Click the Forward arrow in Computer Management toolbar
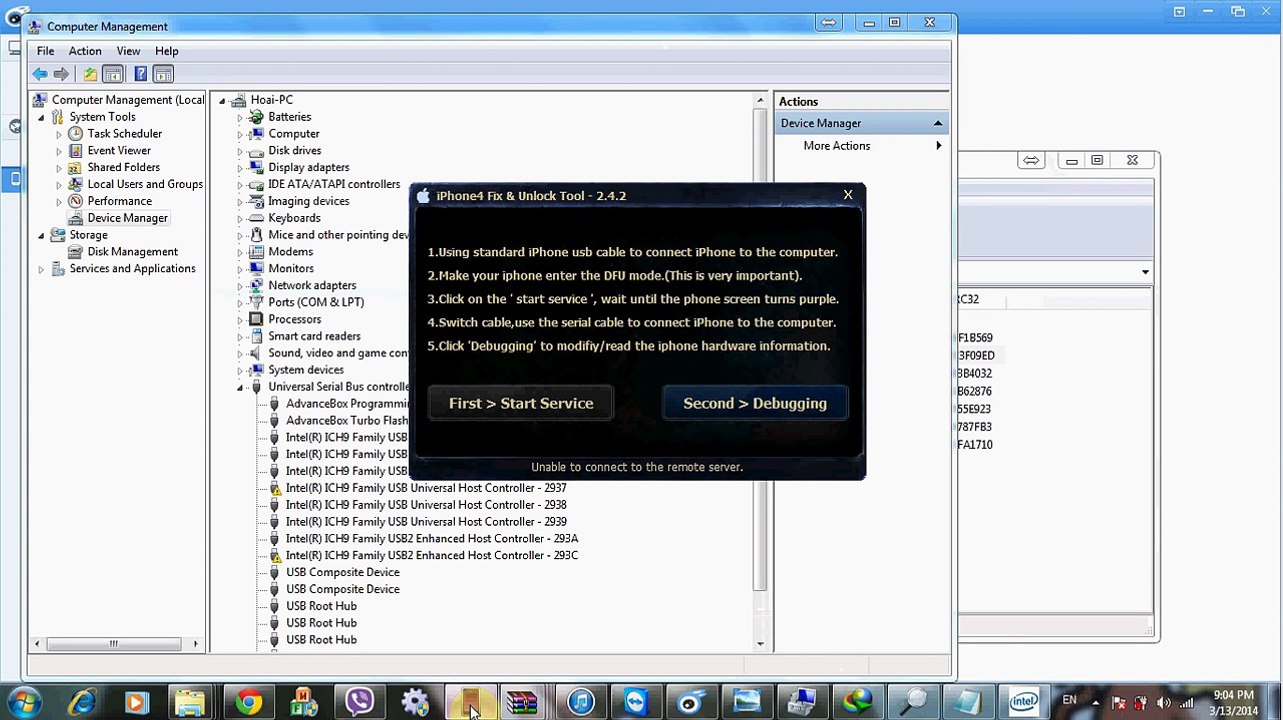 click(x=61, y=74)
